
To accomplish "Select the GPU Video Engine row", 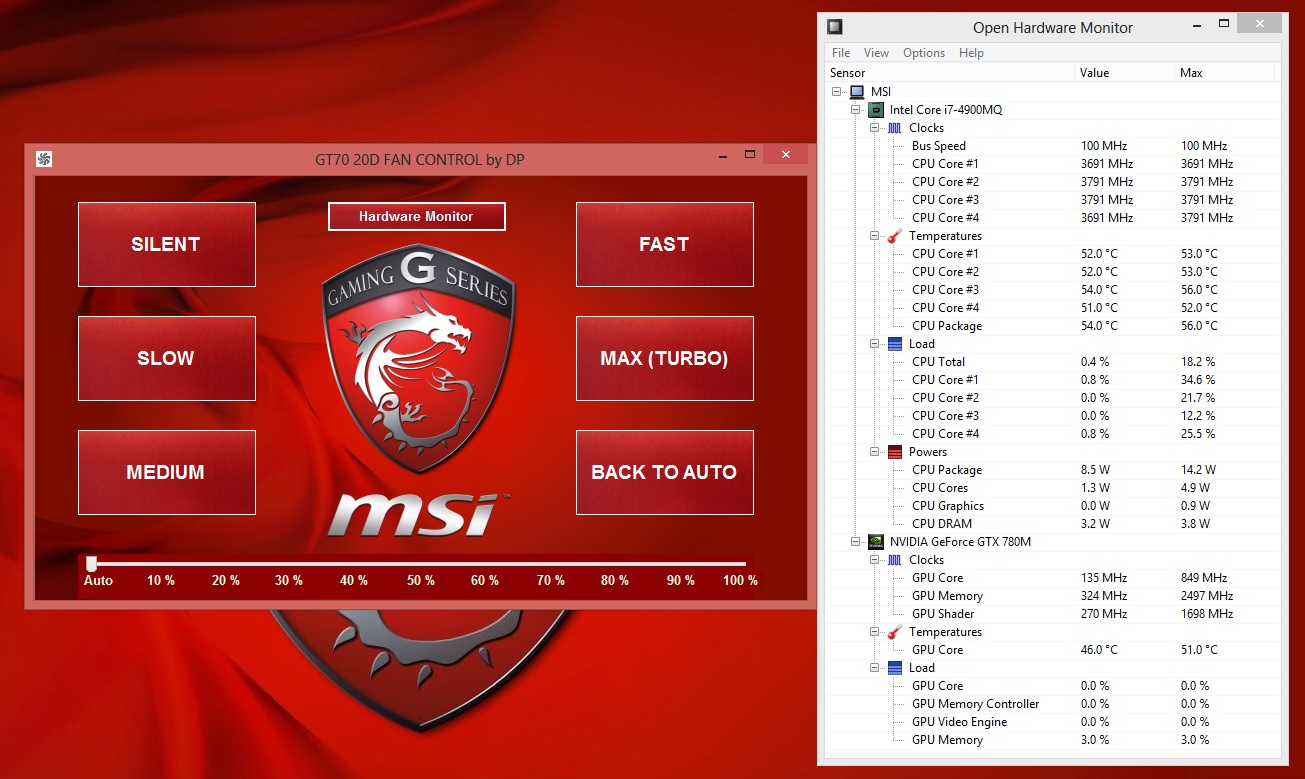I will pos(1053,722).
